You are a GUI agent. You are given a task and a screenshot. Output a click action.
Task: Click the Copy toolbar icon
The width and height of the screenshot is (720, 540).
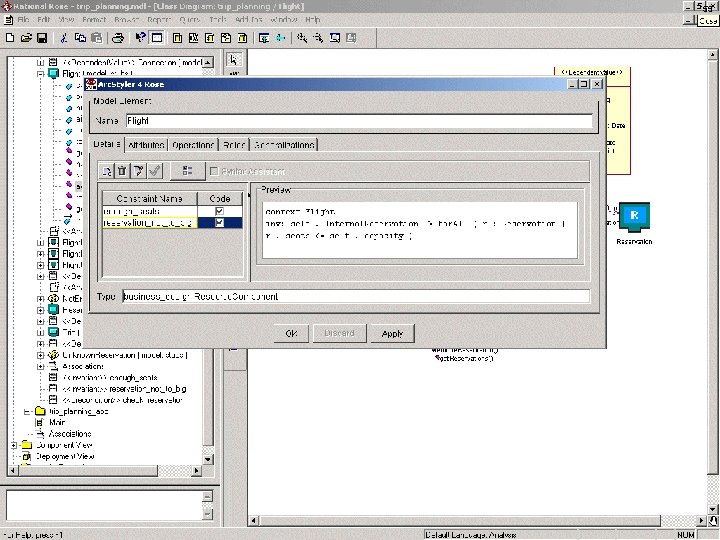[80, 38]
